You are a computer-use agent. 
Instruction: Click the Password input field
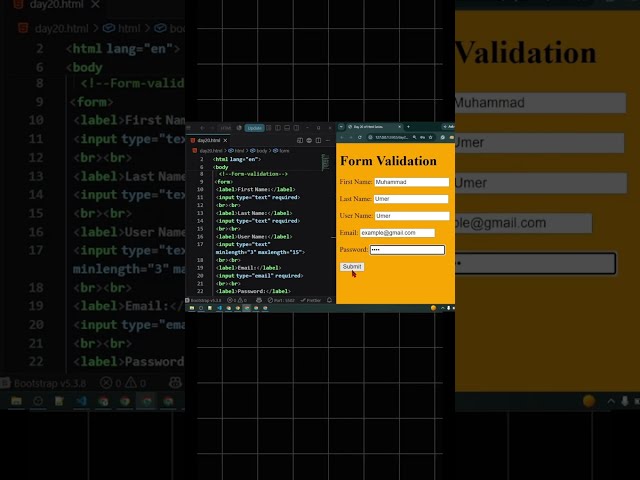coord(407,250)
